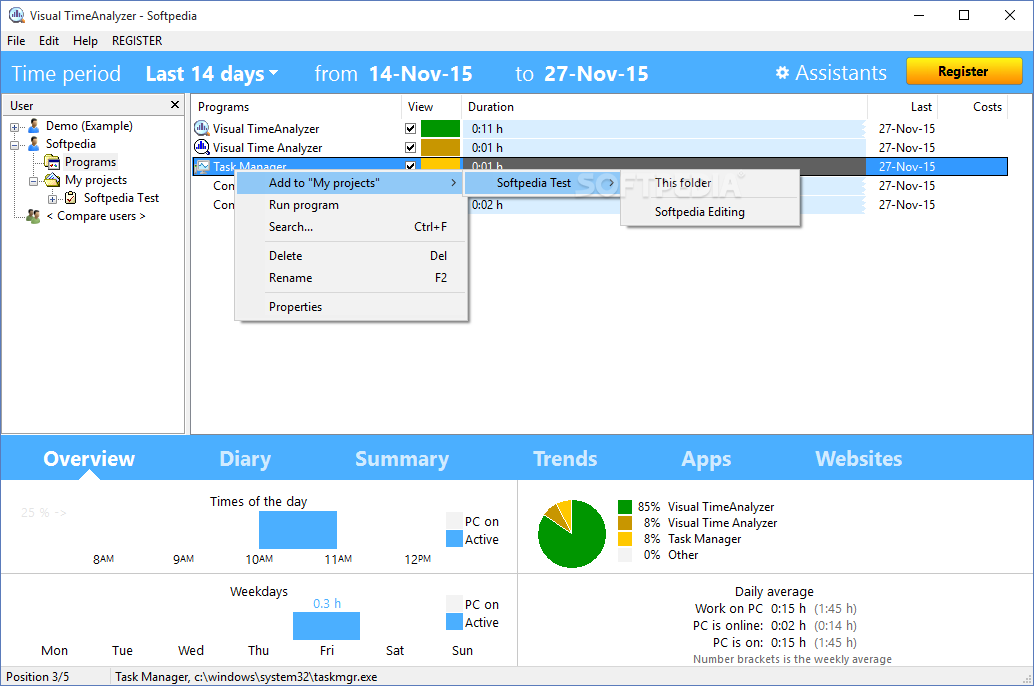Click the to date 27-Nov-15
This screenshot has height=686, width=1034.
[596, 74]
